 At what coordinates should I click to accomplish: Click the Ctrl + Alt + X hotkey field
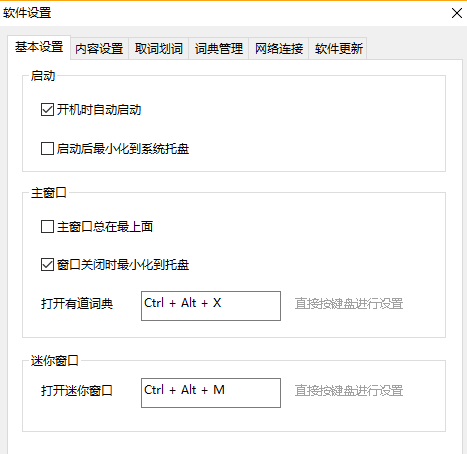click(x=211, y=306)
